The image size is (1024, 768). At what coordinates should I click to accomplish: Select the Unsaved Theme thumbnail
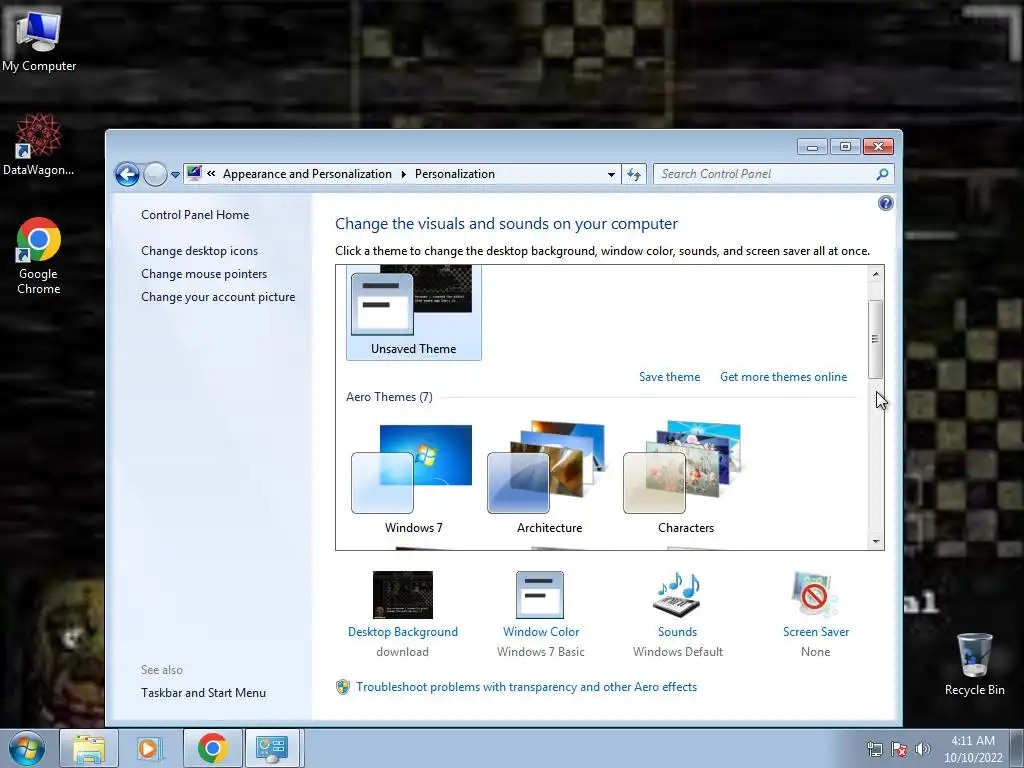[x=413, y=312]
